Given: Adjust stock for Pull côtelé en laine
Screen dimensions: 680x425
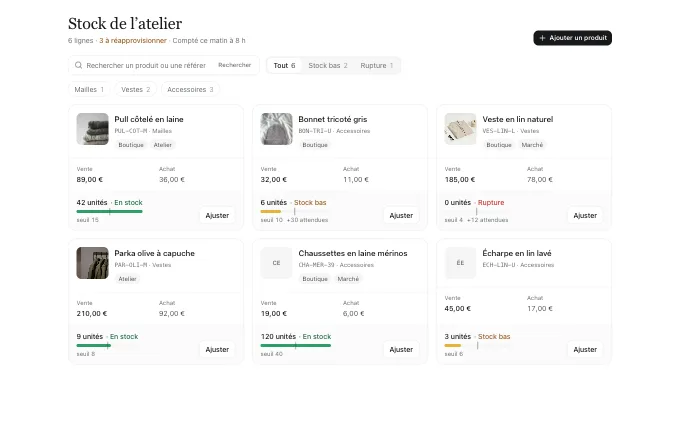Looking at the screenshot, I should [x=217, y=216].
